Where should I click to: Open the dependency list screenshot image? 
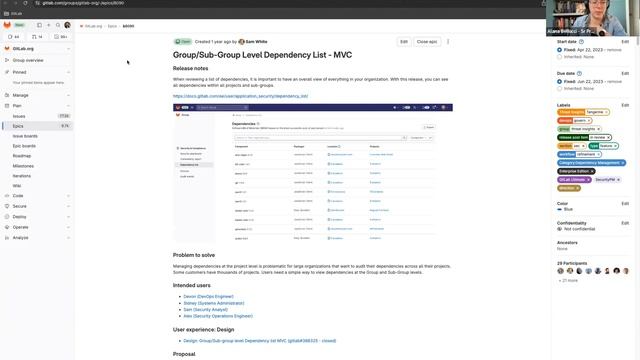coord(313,173)
